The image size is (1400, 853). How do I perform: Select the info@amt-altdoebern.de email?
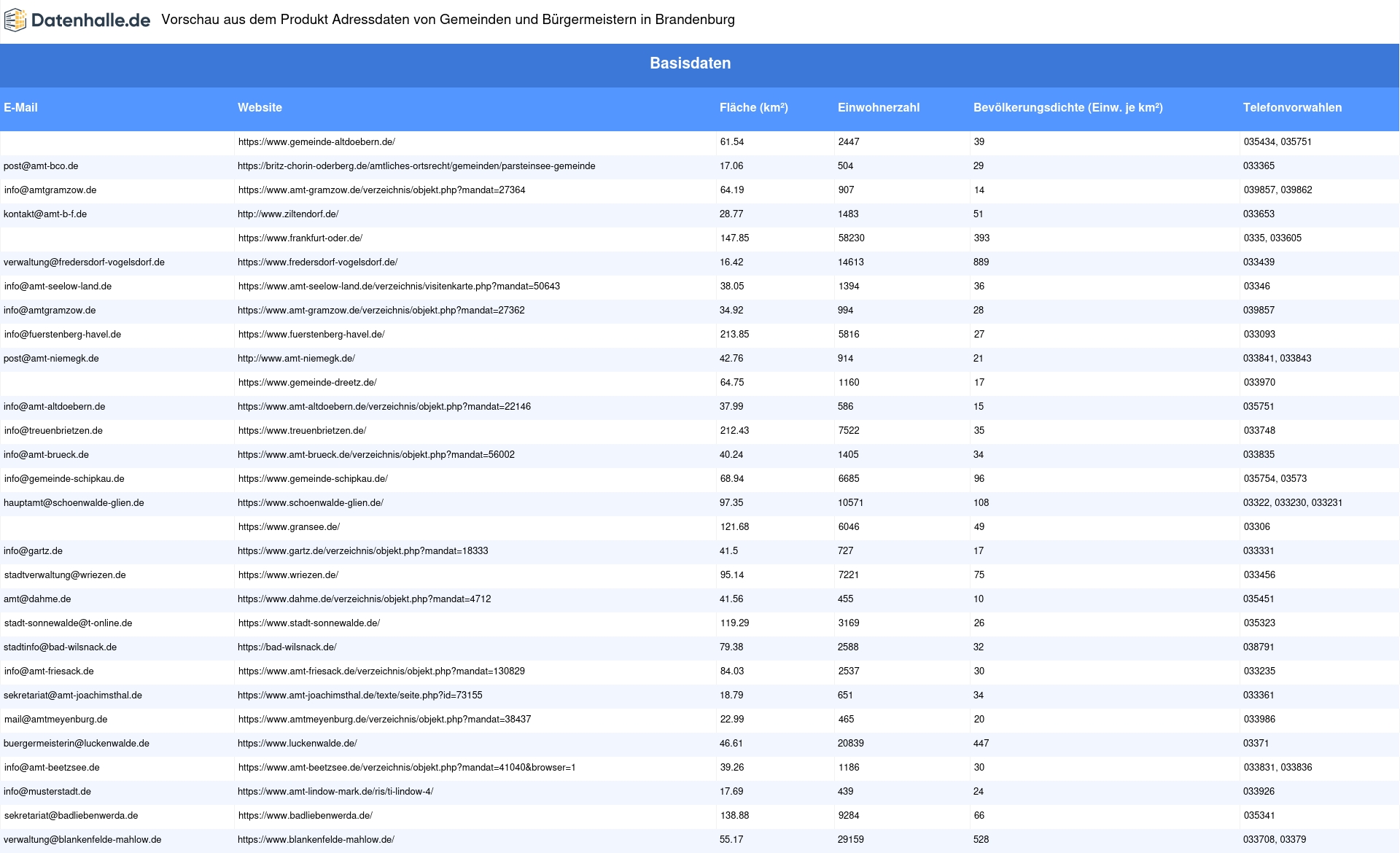pos(54,407)
